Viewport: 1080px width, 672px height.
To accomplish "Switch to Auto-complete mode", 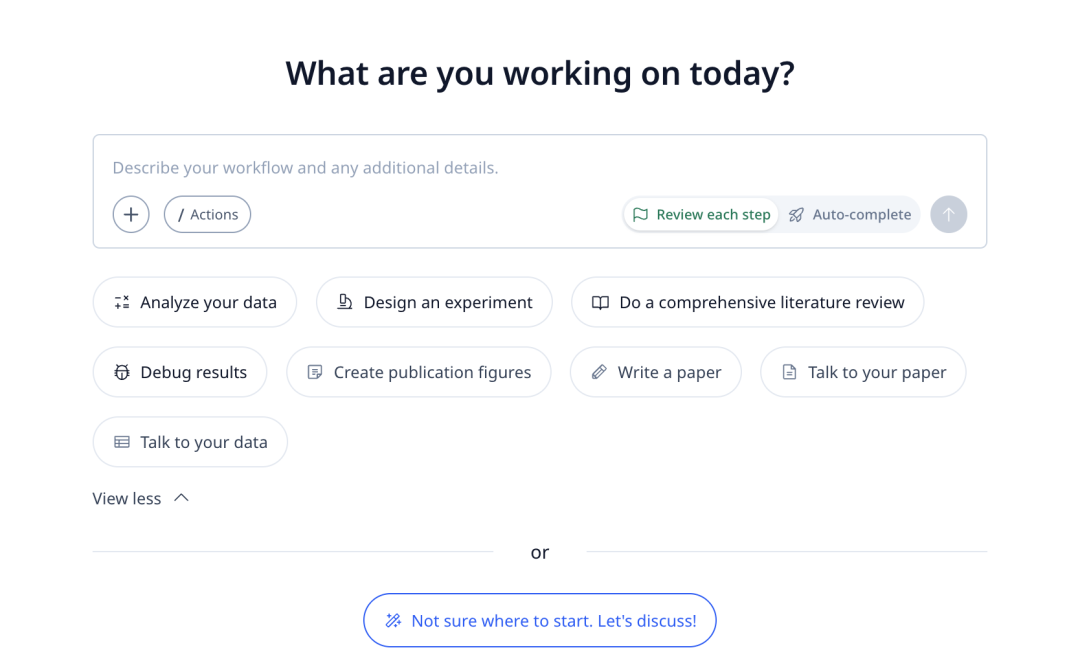I will [x=850, y=214].
